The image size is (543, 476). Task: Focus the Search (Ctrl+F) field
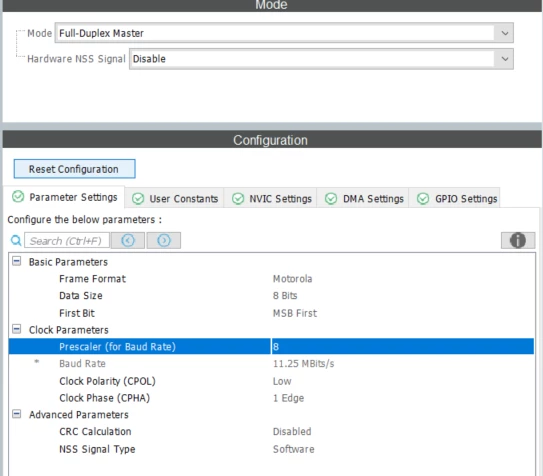click(67, 241)
